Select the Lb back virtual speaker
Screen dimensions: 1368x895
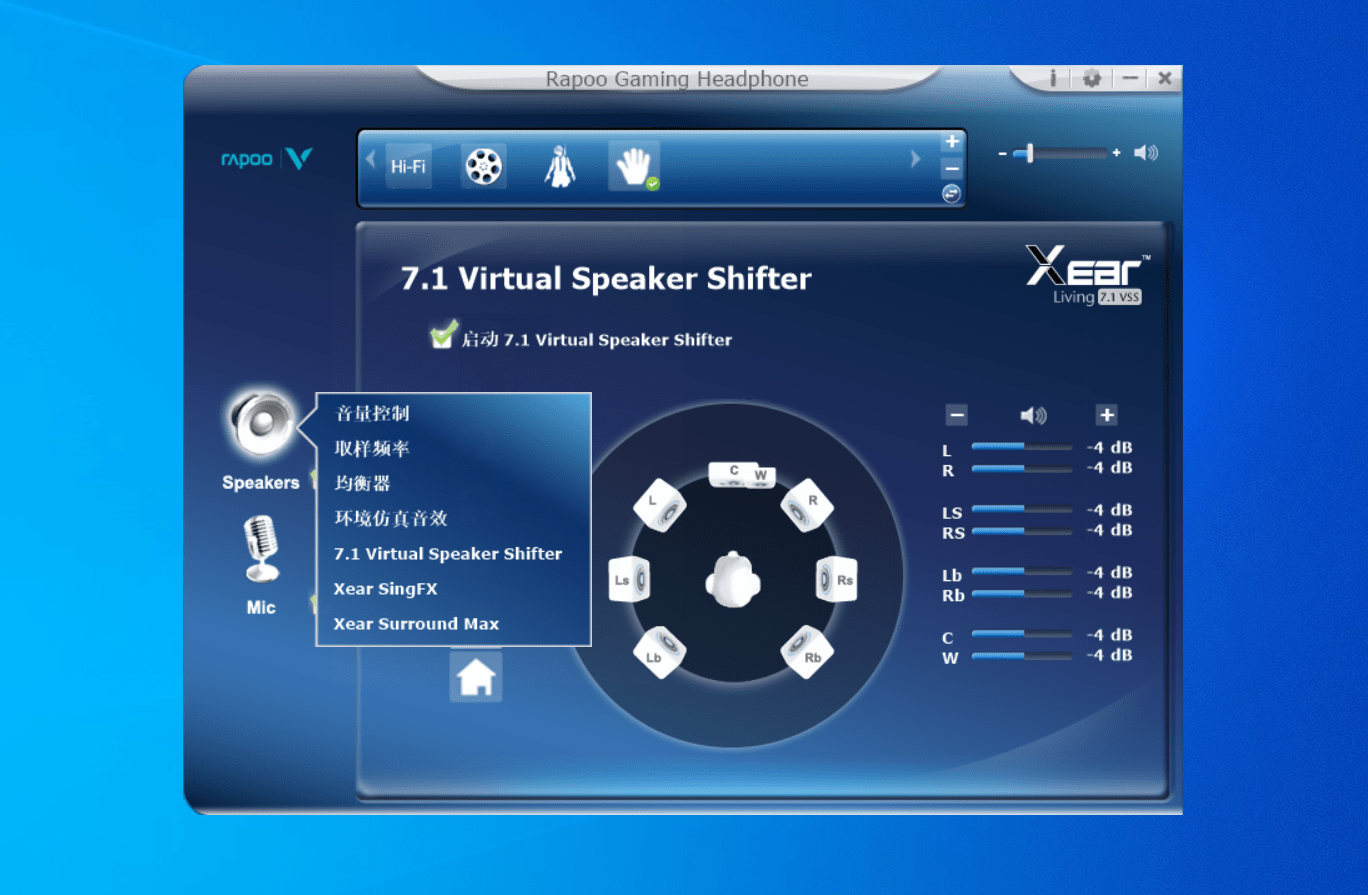pyautogui.click(x=659, y=652)
